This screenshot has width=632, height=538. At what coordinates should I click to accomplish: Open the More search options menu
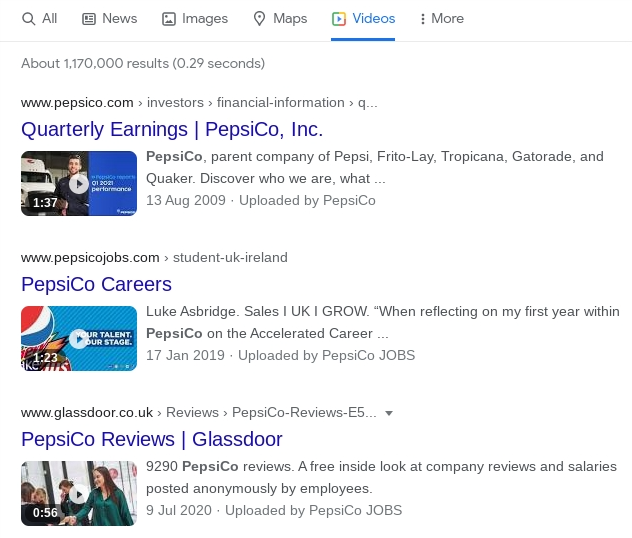coord(441,19)
